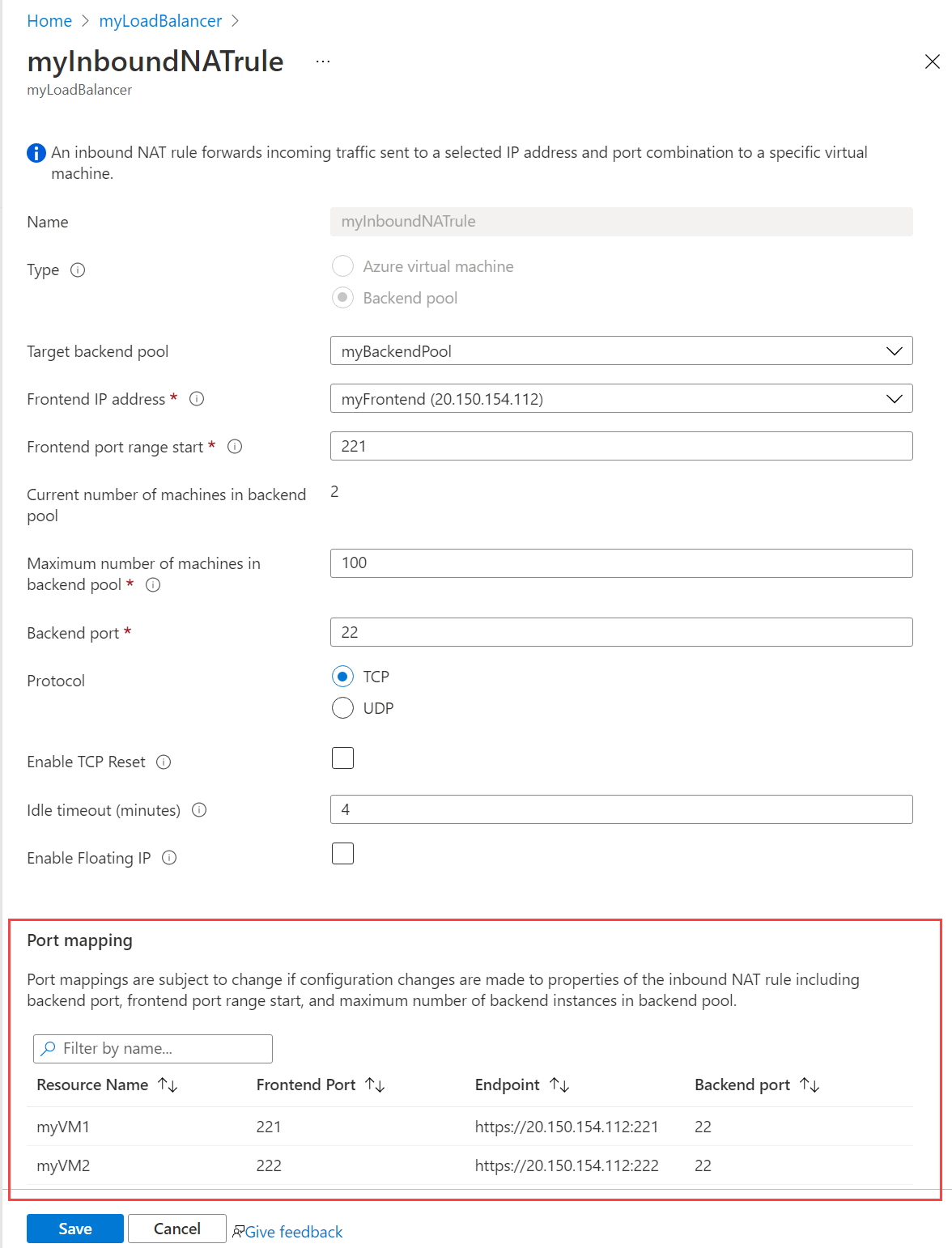The width and height of the screenshot is (952, 1248).
Task: Enable the Floating IP checkbox
Action: tap(343, 854)
